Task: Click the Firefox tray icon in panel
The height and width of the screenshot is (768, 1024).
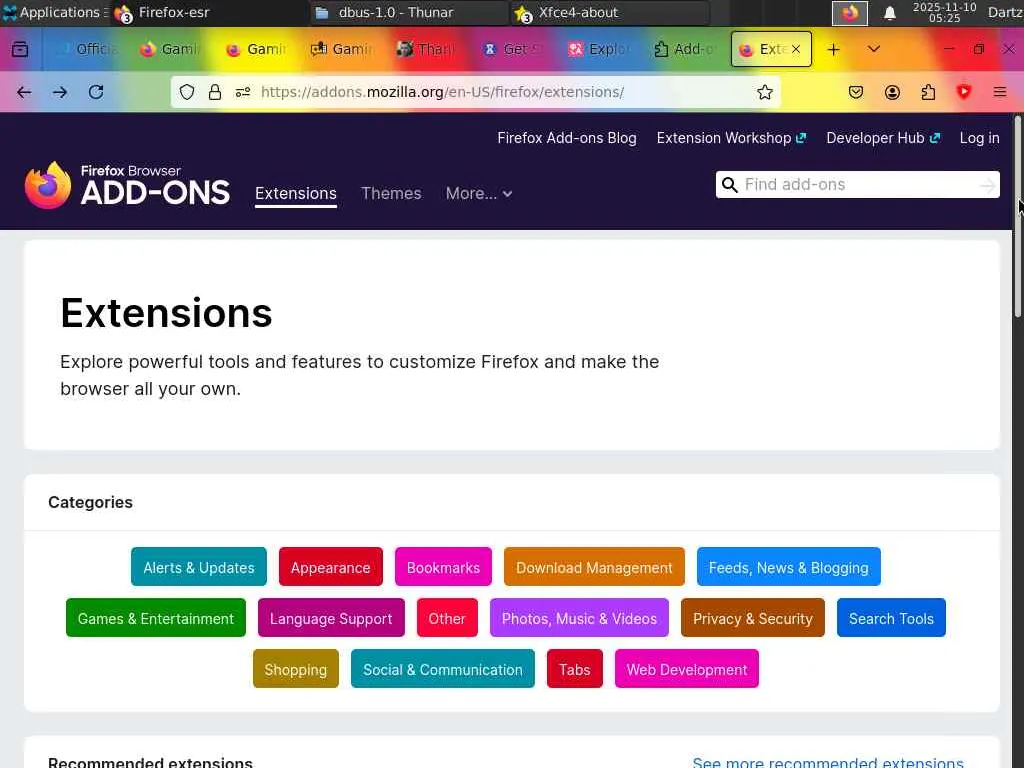Action: click(850, 13)
